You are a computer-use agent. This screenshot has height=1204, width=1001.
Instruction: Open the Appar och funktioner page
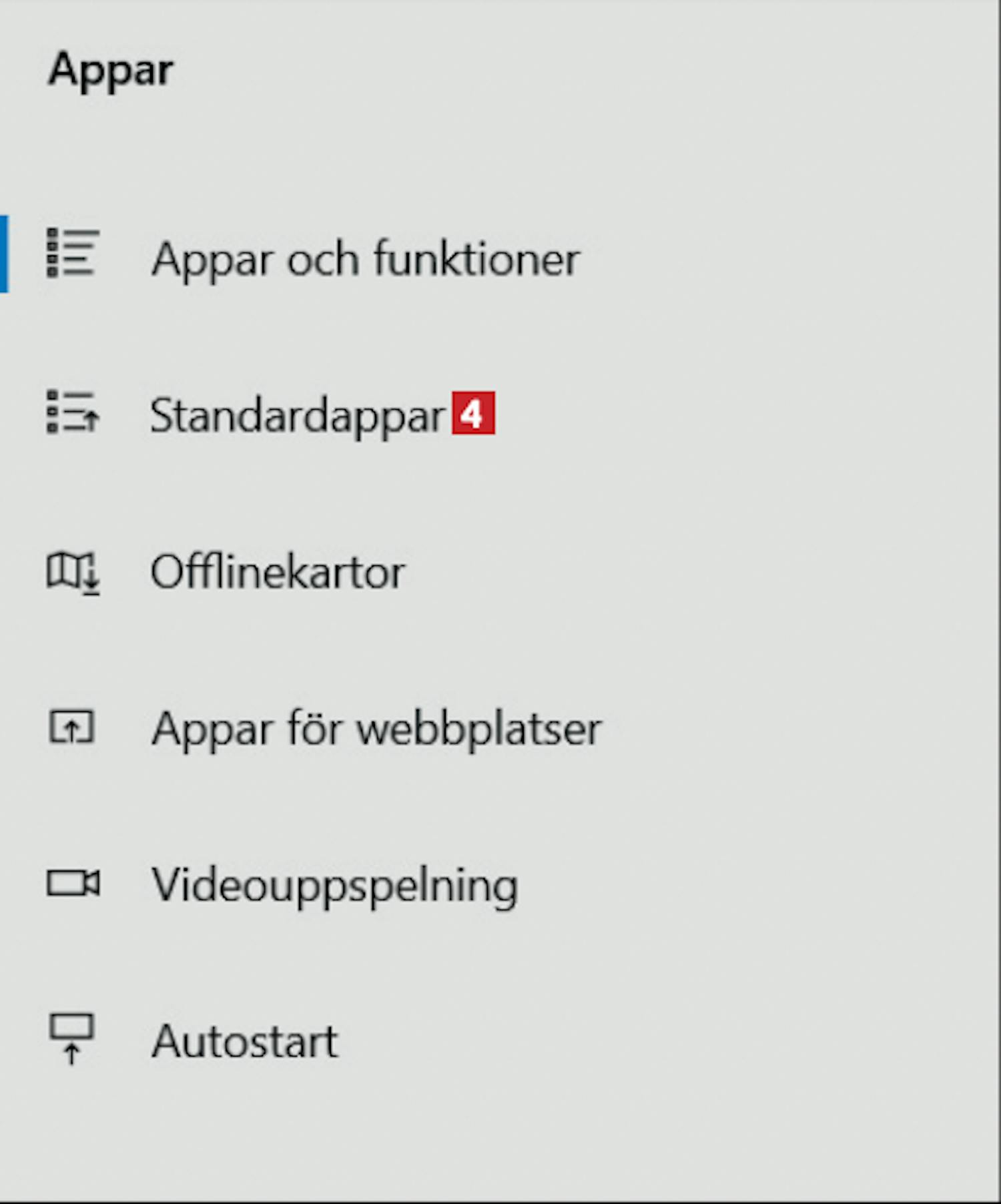[x=366, y=259]
